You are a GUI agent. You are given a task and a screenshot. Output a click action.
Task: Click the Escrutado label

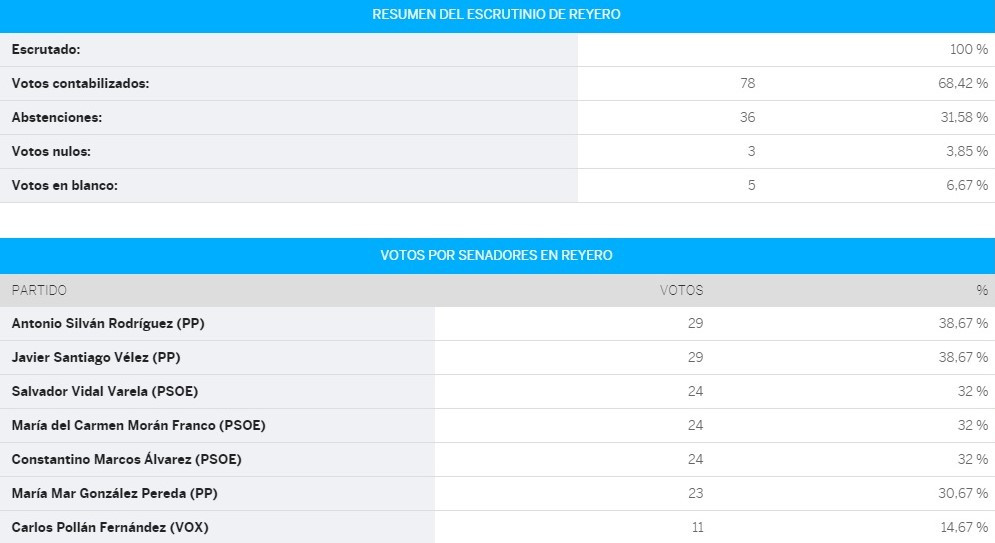click(46, 49)
